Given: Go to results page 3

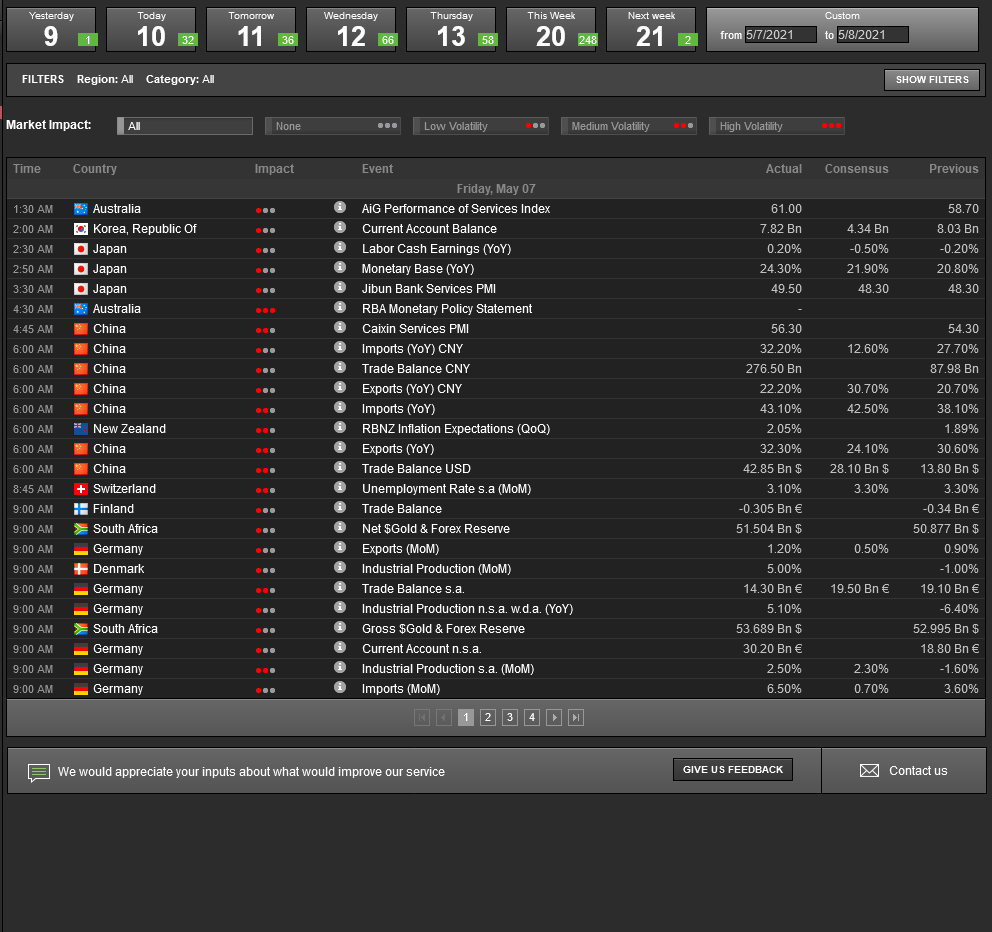Looking at the screenshot, I should 509,718.
